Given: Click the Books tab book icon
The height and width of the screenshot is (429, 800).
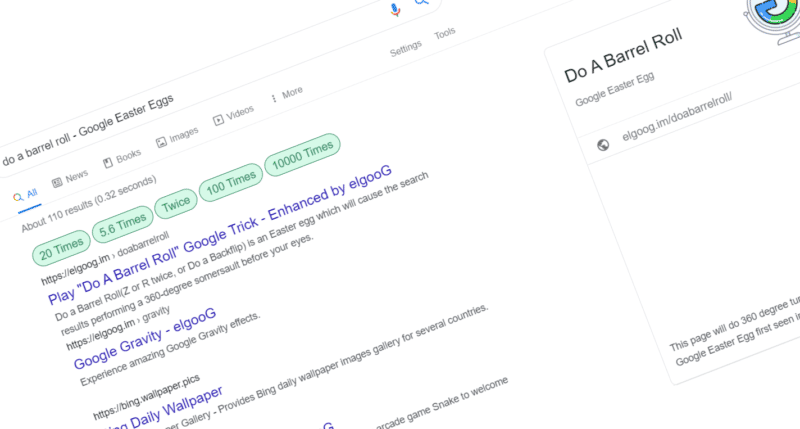Looking at the screenshot, I should pos(108,163).
